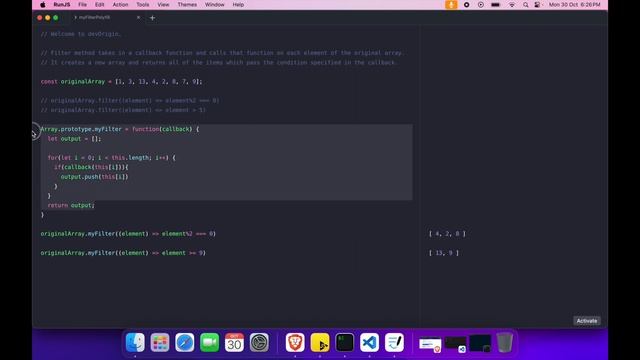Screen dimensions: 640x360
Task: Restore the dark minimized window thumbnail
Action: tap(480, 343)
